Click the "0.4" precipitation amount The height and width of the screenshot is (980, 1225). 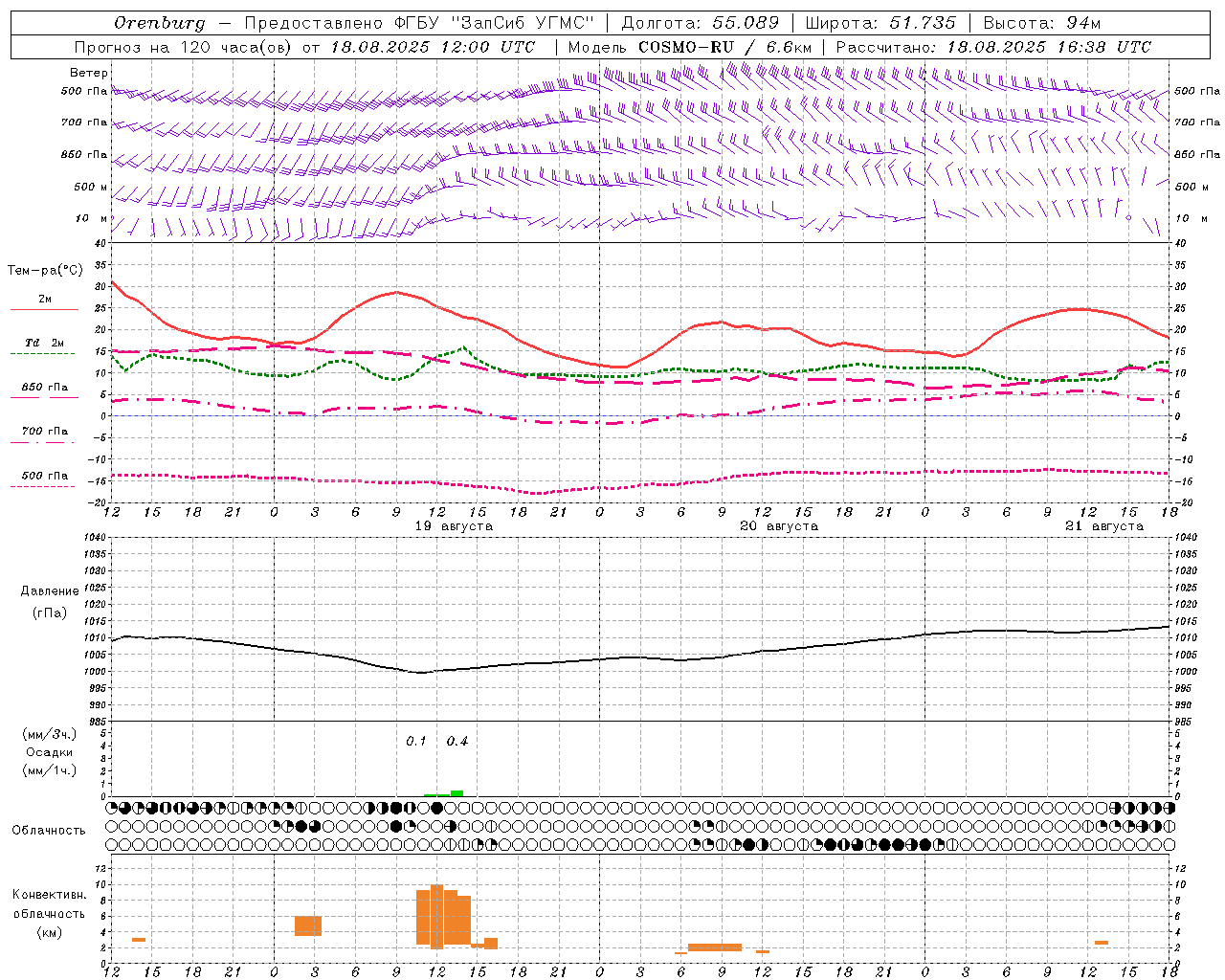457,742
